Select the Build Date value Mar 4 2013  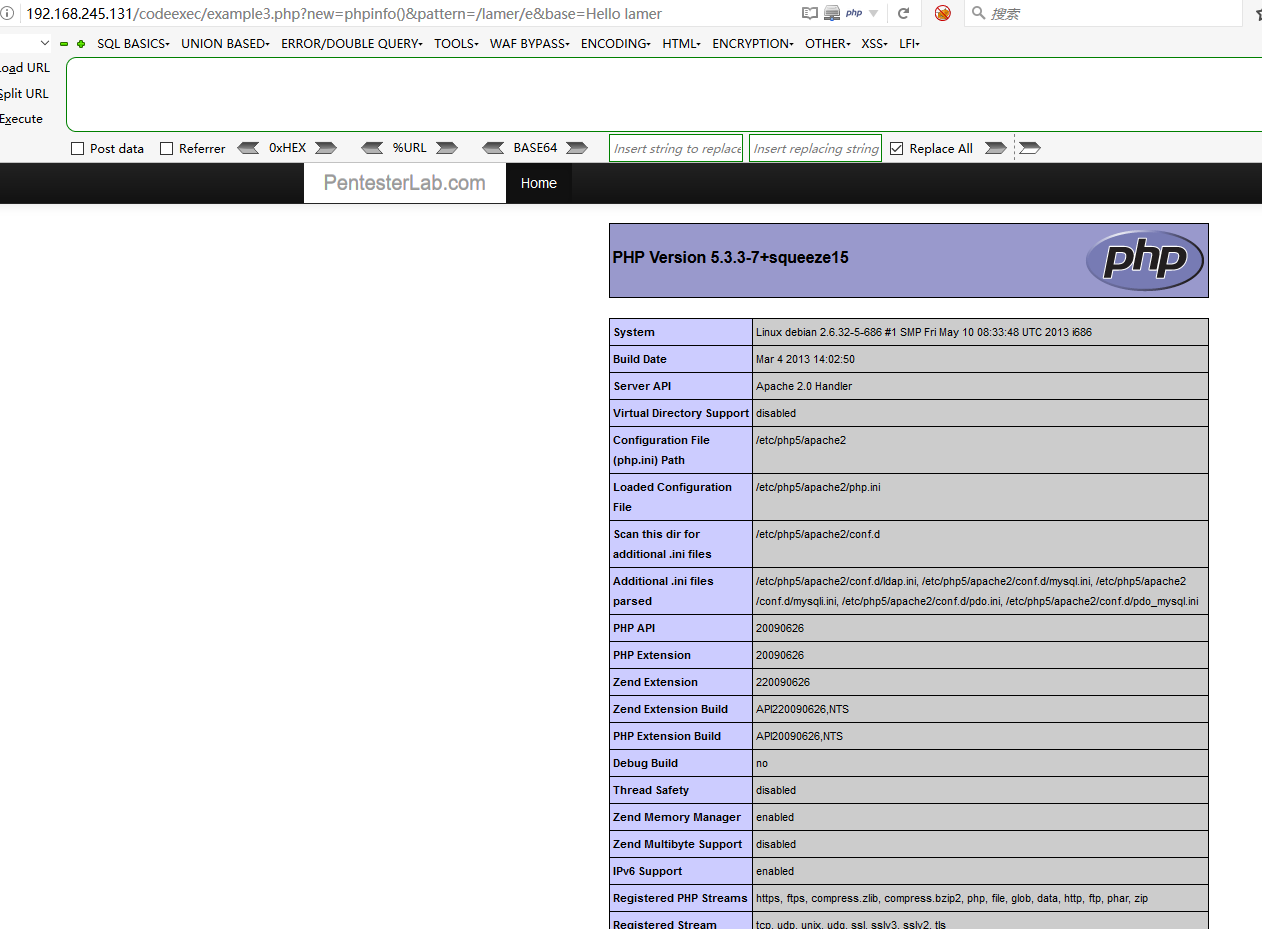click(x=805, y=359)
